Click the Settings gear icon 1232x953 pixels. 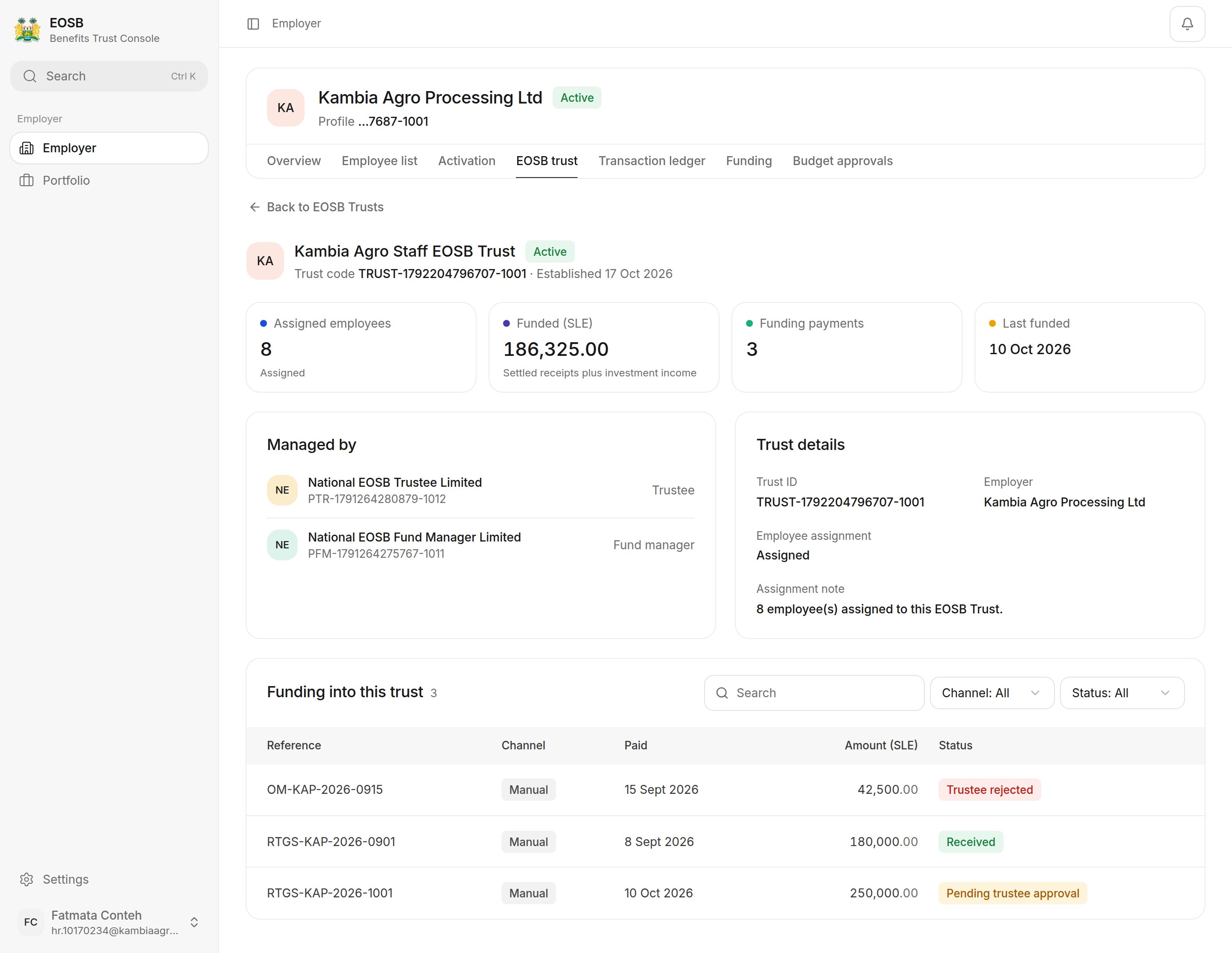27,879
